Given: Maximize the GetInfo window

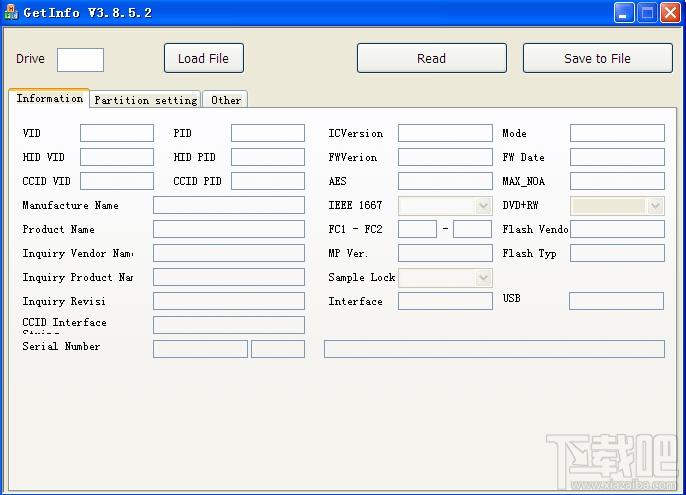Looking at the screenshot, I should [647, 12].
